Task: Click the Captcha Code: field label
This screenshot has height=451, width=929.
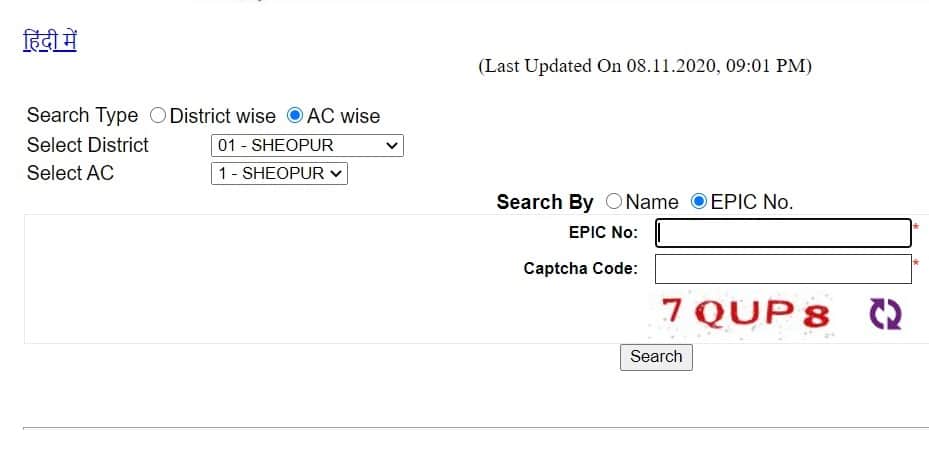Action: [x=581, y=268]
